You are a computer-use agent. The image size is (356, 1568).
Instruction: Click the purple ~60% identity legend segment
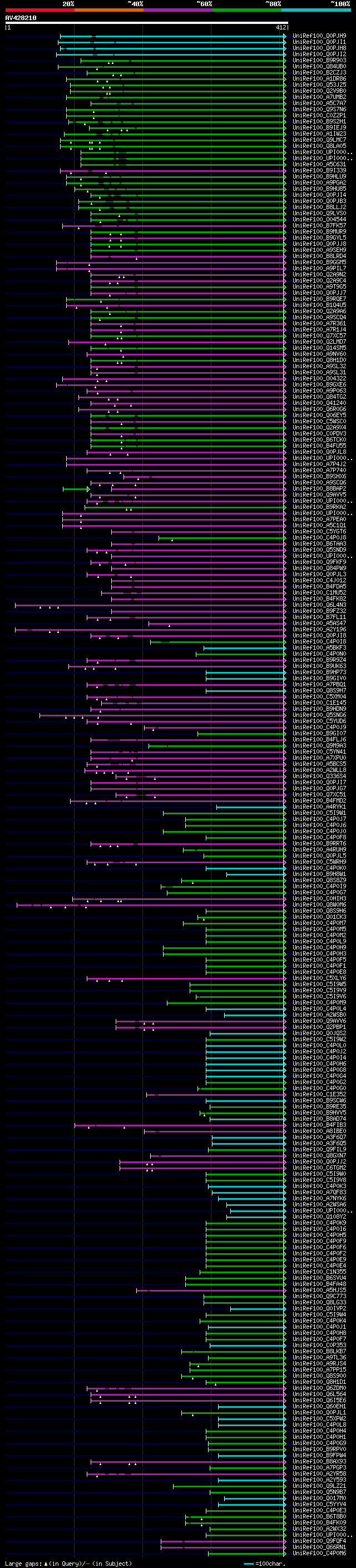[179, 10]
